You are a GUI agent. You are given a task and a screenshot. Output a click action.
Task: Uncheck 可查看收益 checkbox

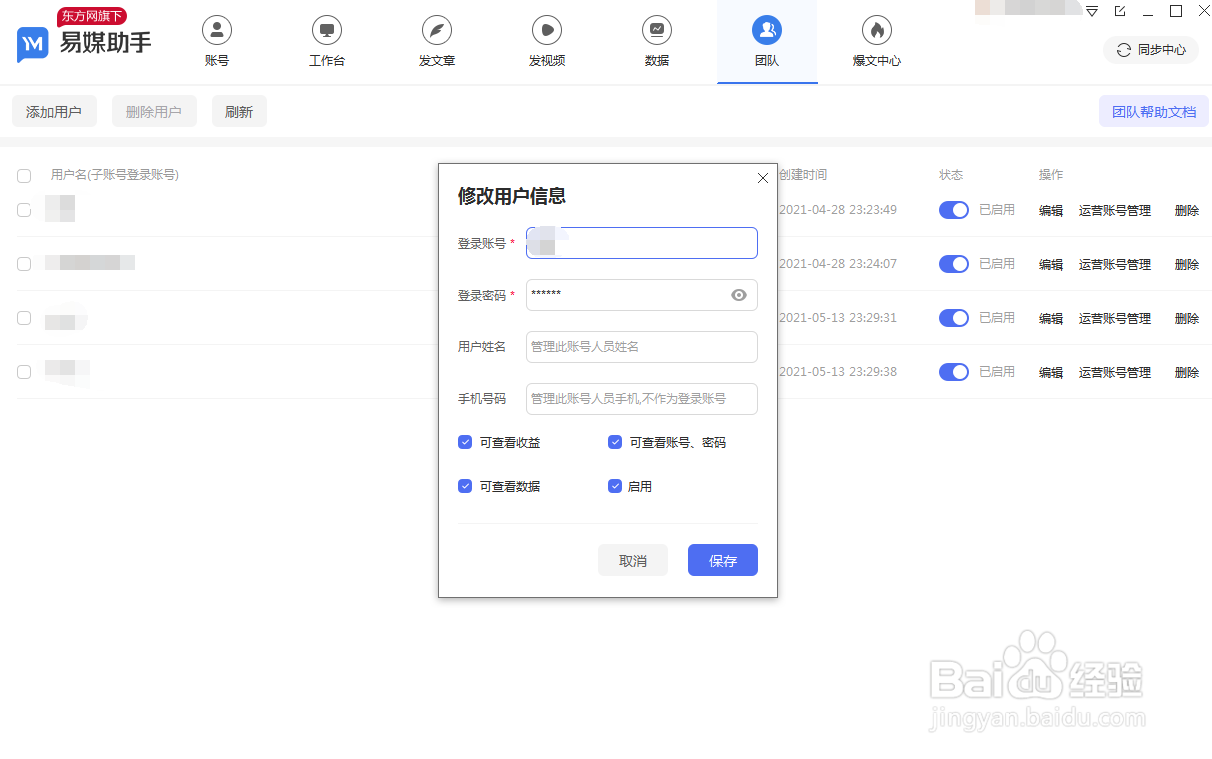click(x=465, y=442)
